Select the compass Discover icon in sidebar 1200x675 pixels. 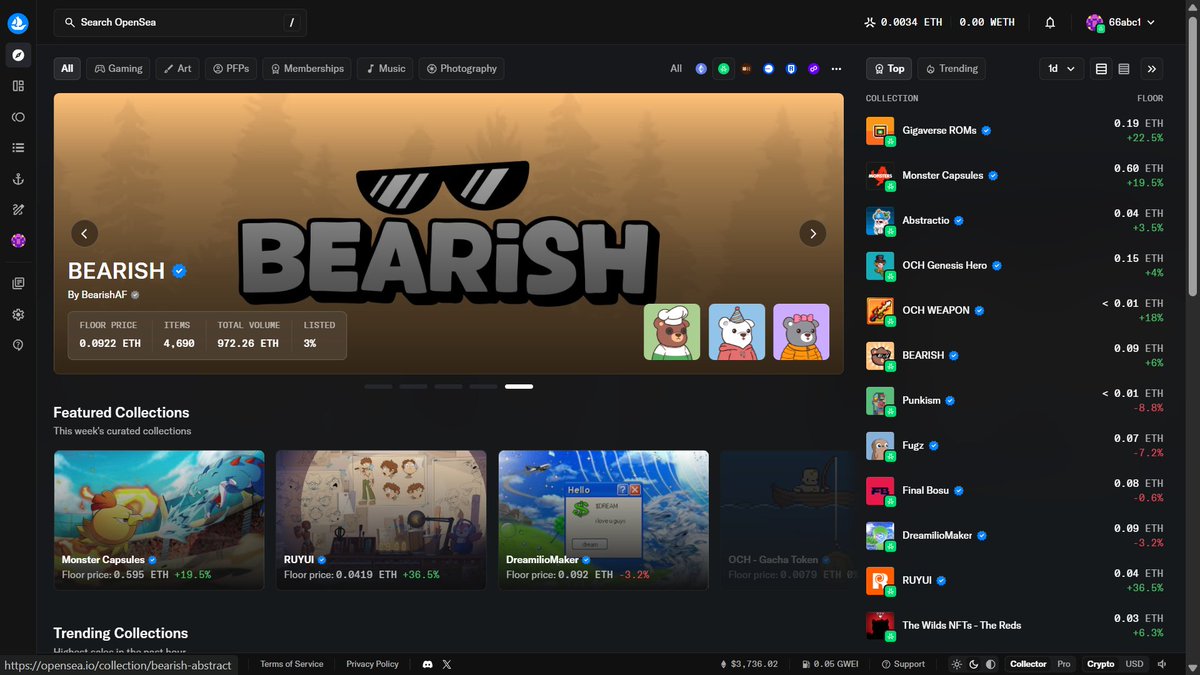pos(18,54)
